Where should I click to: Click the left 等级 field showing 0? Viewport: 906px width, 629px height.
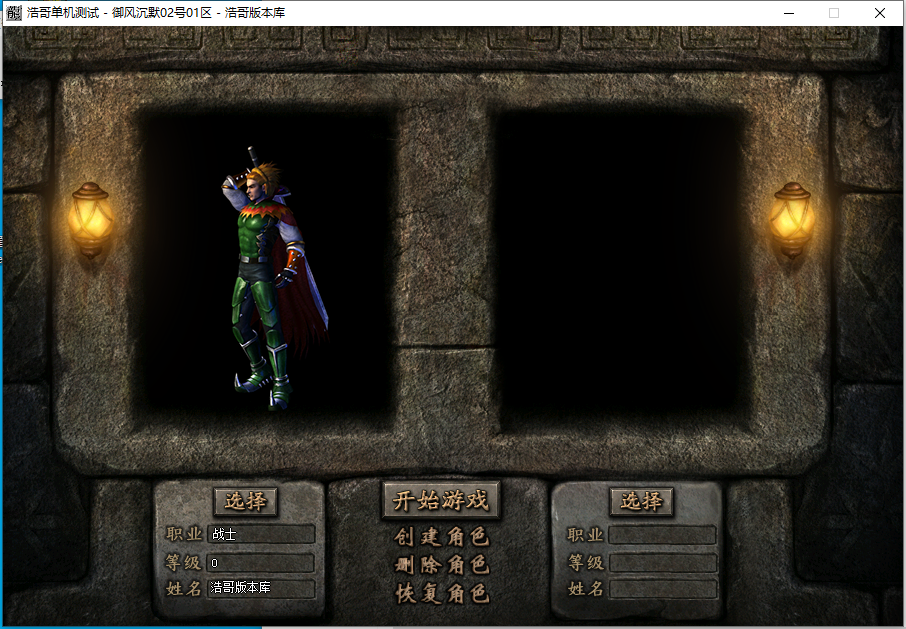261,563
